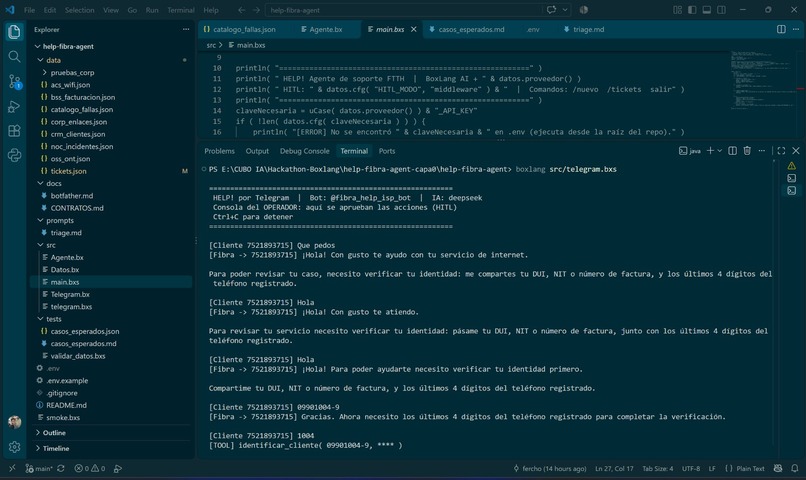Image resolution: width=806 pixels, height=480 pixels.
Task: Create a new terminal with the plus icon
Action: pyautogui.click(x=710, y=151)
